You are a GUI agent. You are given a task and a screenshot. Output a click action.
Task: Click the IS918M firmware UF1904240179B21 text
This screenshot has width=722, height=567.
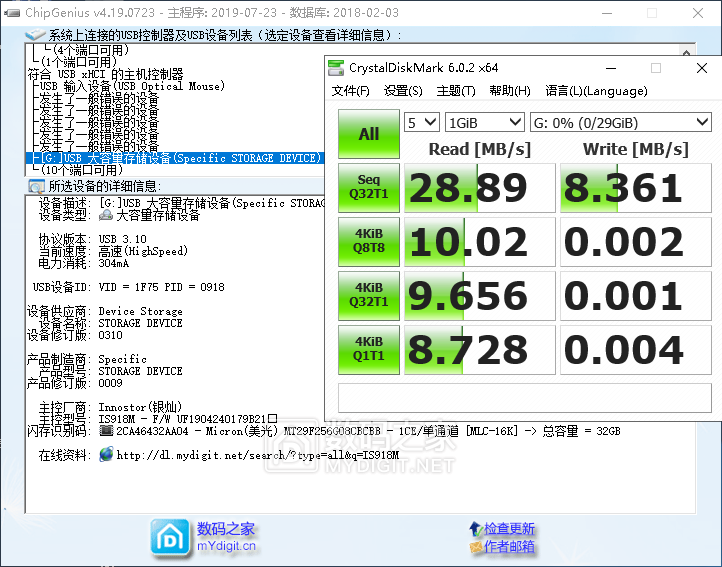point(188,419)
